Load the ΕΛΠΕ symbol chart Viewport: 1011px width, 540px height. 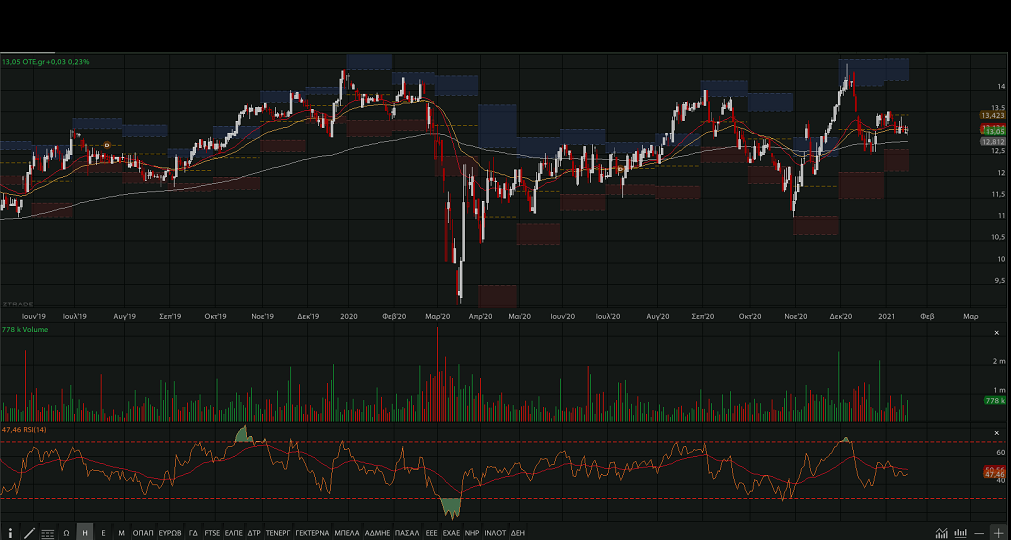(233, 533)
